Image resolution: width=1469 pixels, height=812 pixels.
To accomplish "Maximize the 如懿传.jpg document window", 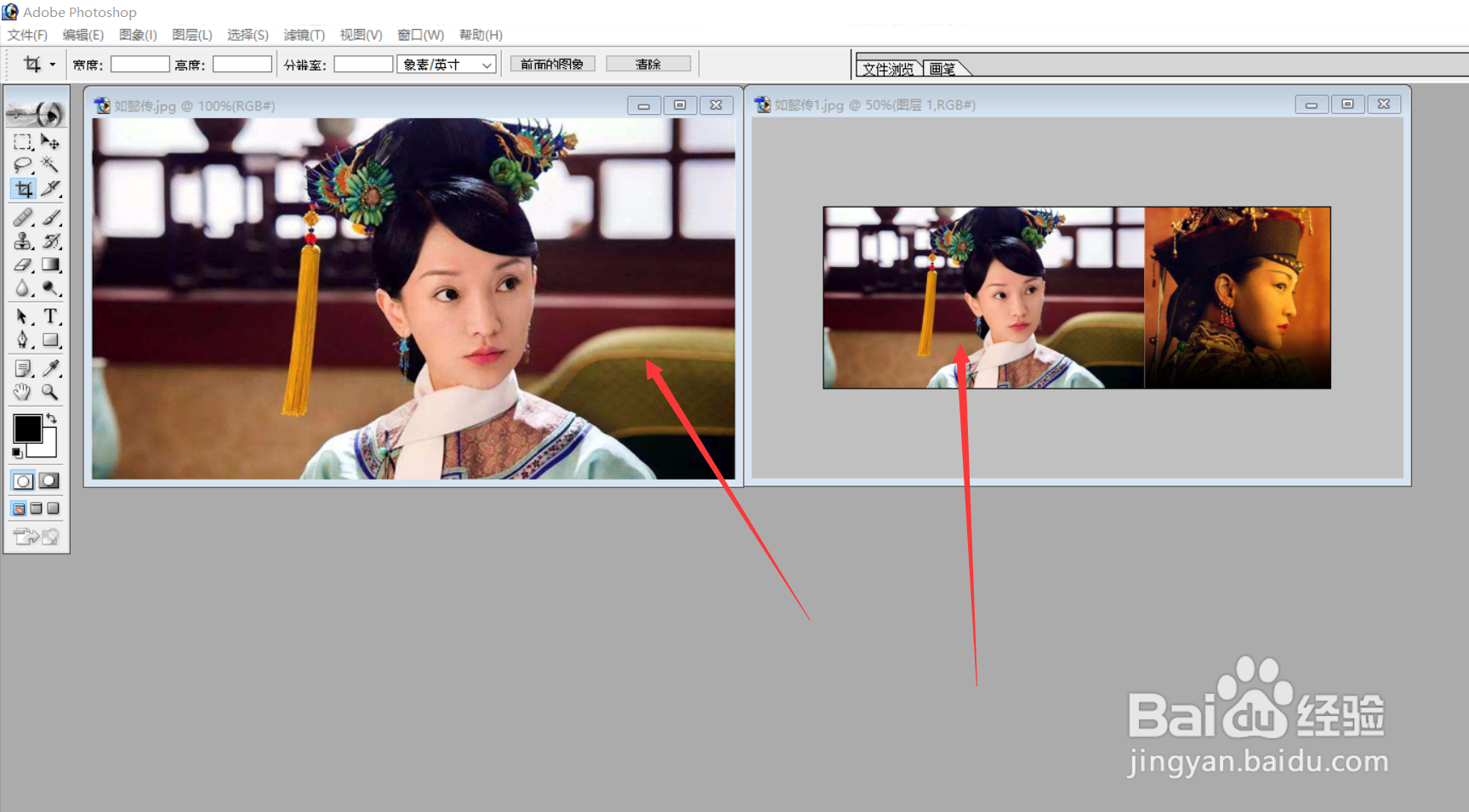I will tap(680, 105).
